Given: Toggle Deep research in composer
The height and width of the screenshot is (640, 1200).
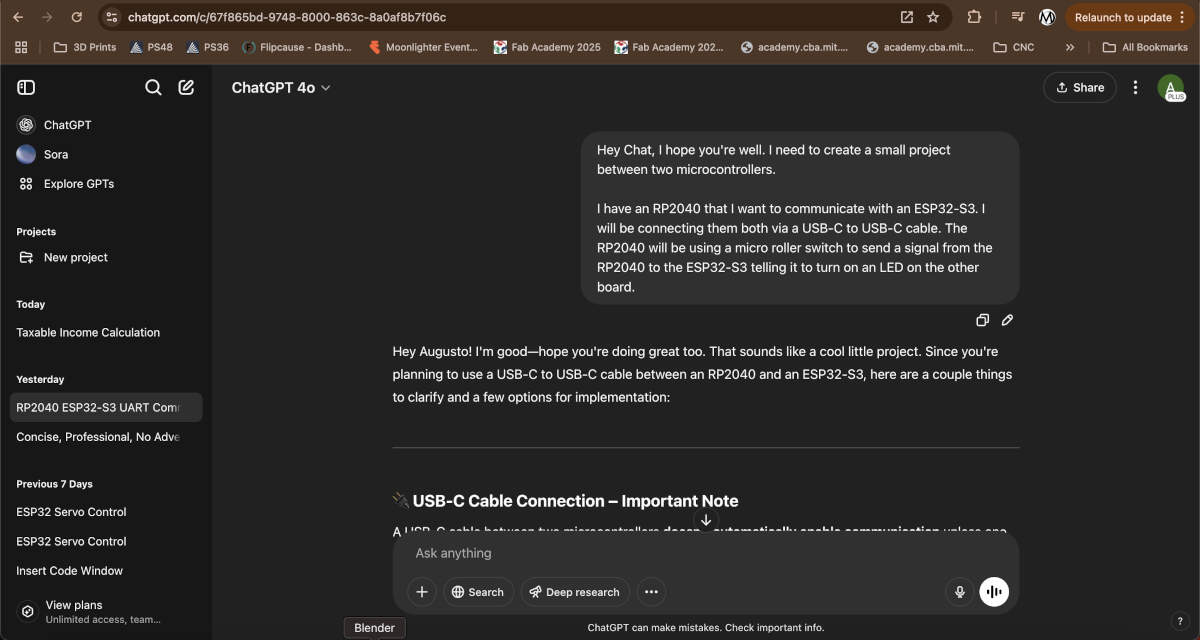Looking at the screenshot, I should coord(575,592).
